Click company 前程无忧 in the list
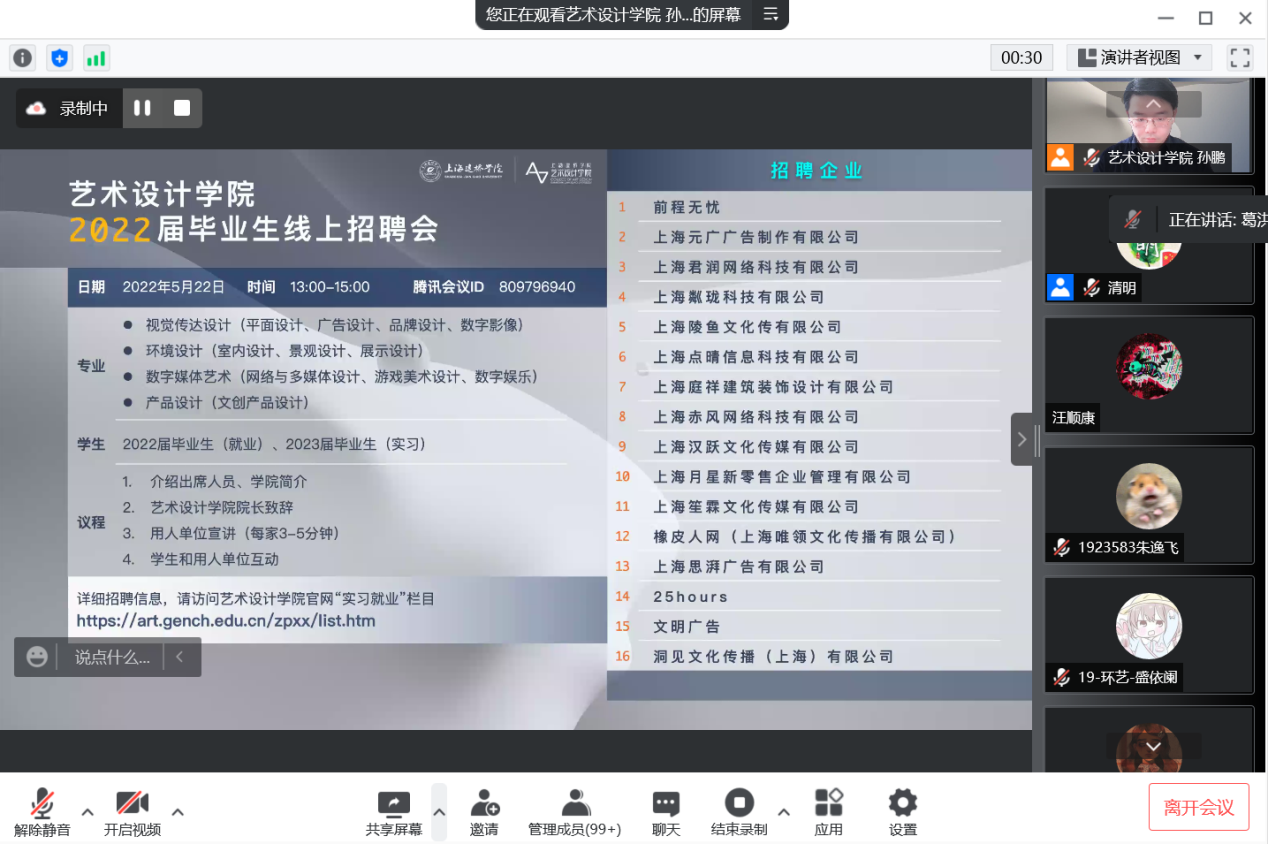 pos(686,207)
